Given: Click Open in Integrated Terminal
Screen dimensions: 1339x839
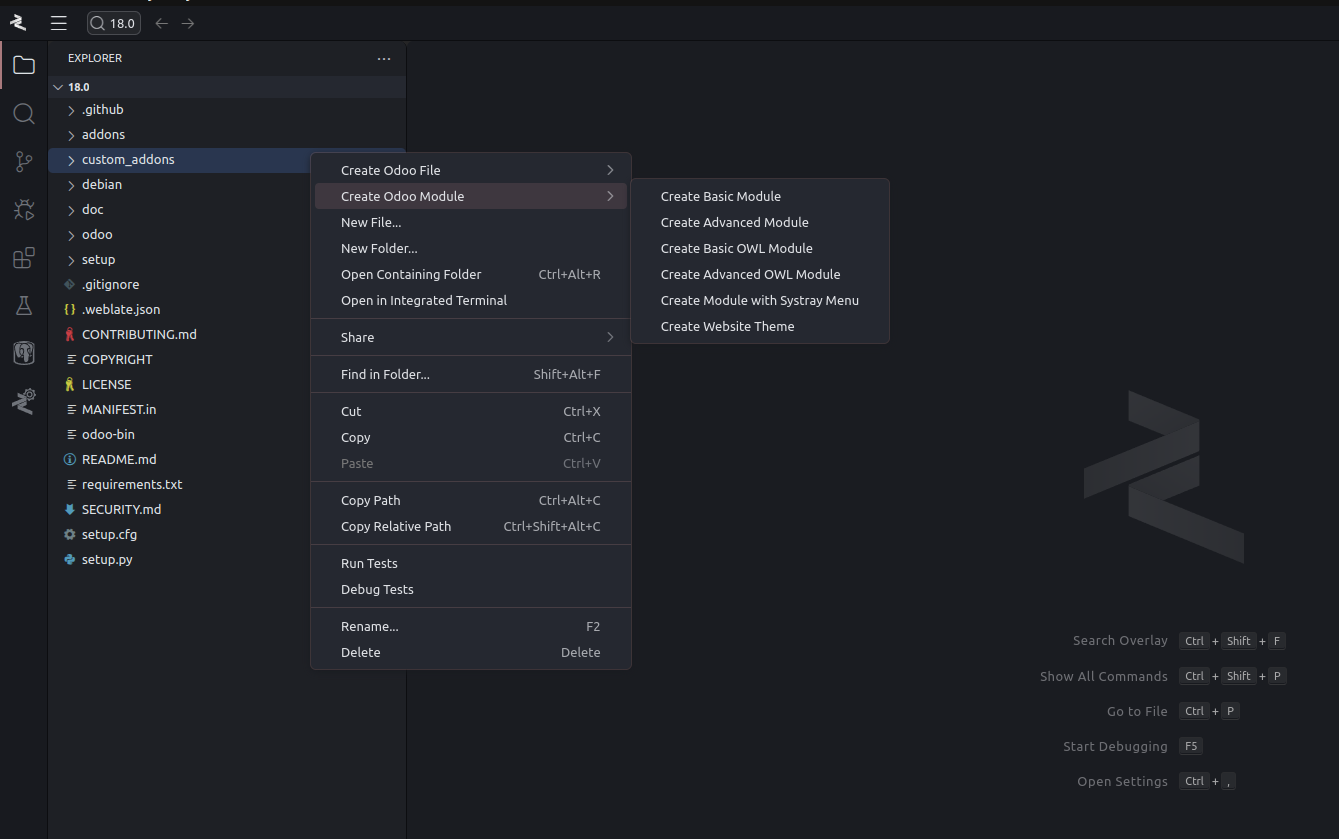Looking at the screenshot, I should pos(423,301).
